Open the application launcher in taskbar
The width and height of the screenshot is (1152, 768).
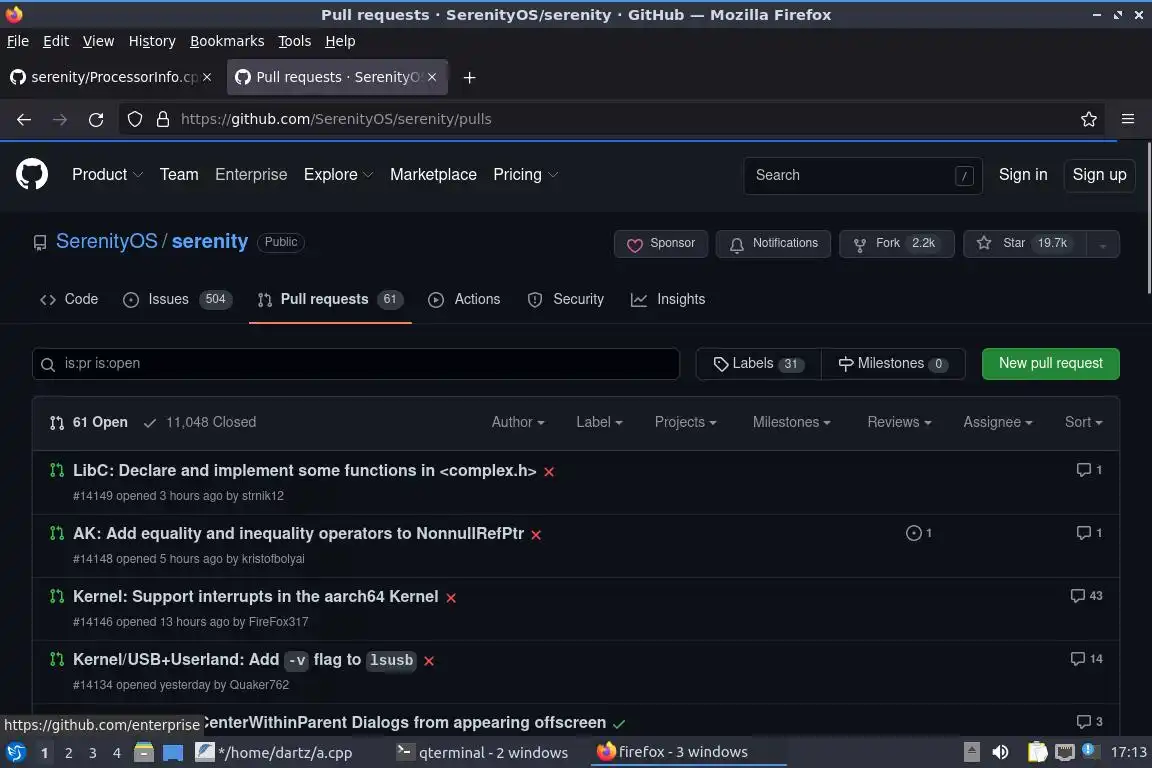pos(15,752)
